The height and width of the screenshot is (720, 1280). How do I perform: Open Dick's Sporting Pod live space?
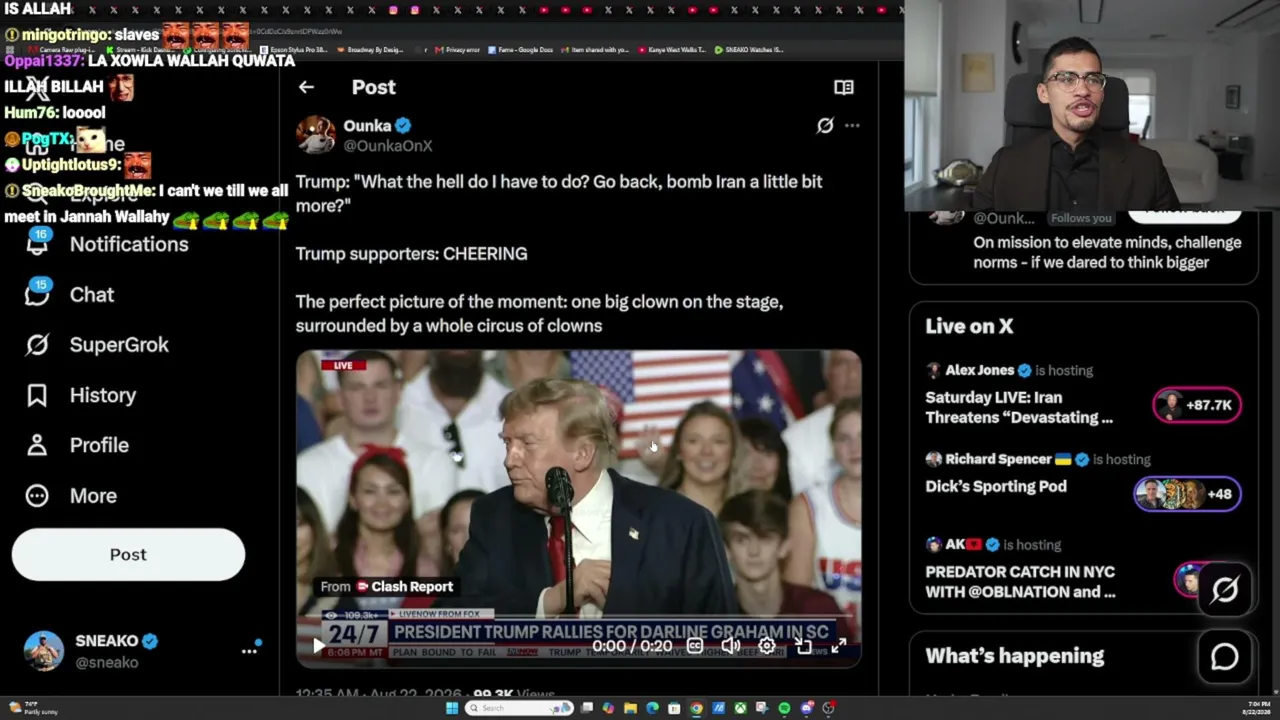[x=996, y=486]
